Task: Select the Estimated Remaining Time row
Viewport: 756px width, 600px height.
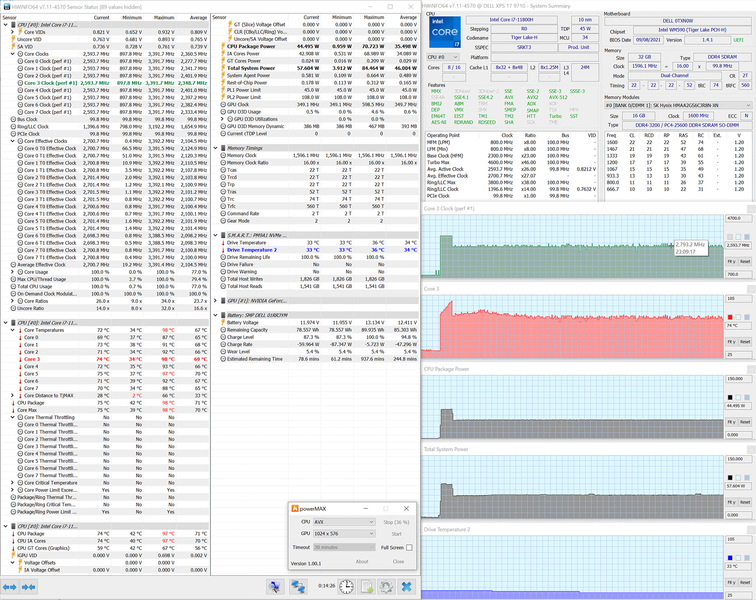Action: (315, 359)
